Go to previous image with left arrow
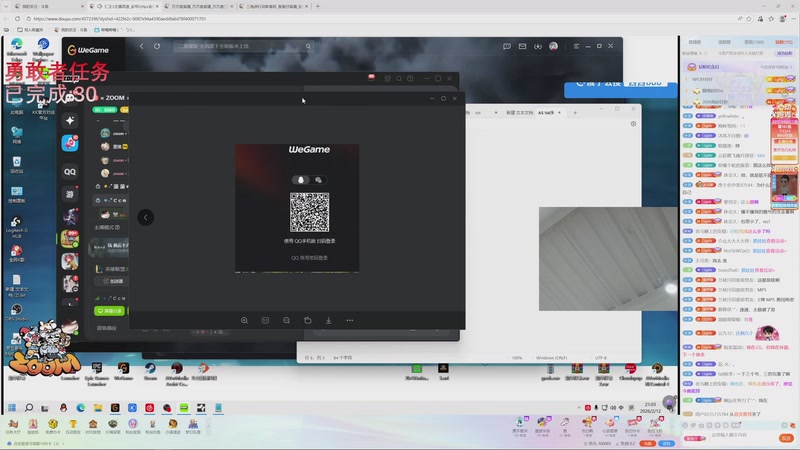Screen dimensions: 800x450 click(x=145, y=217)
